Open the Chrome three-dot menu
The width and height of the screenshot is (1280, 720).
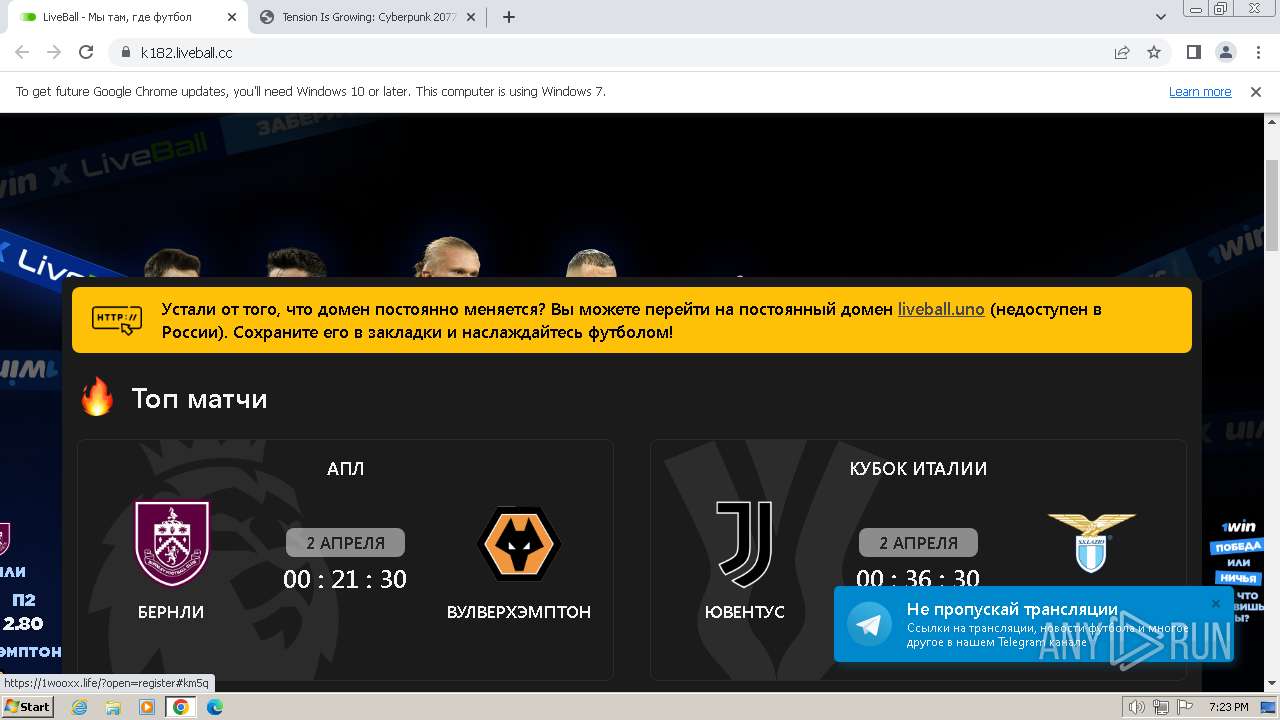[x=1256, y=53]
